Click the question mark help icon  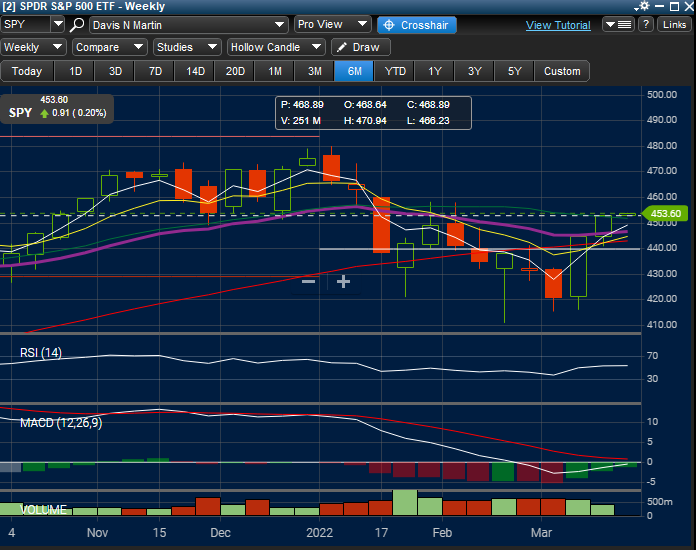click(646, 24)
